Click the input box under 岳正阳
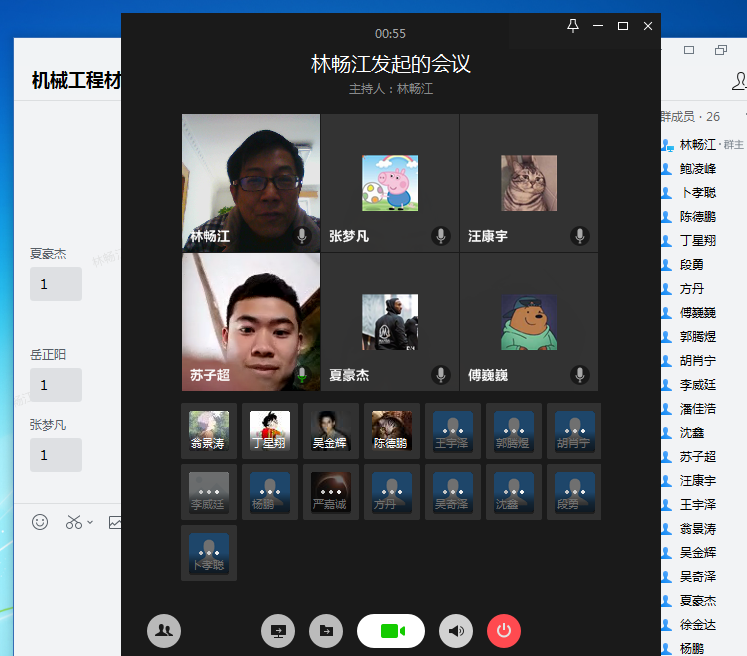Viewport: 747px width, 656px height. pos(56,385)
